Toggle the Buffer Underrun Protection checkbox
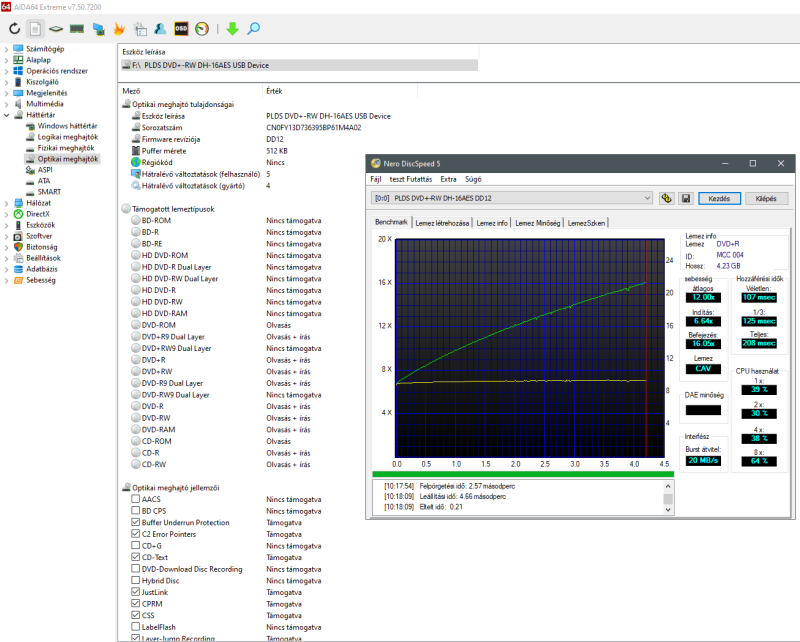 tap(136, 523)
